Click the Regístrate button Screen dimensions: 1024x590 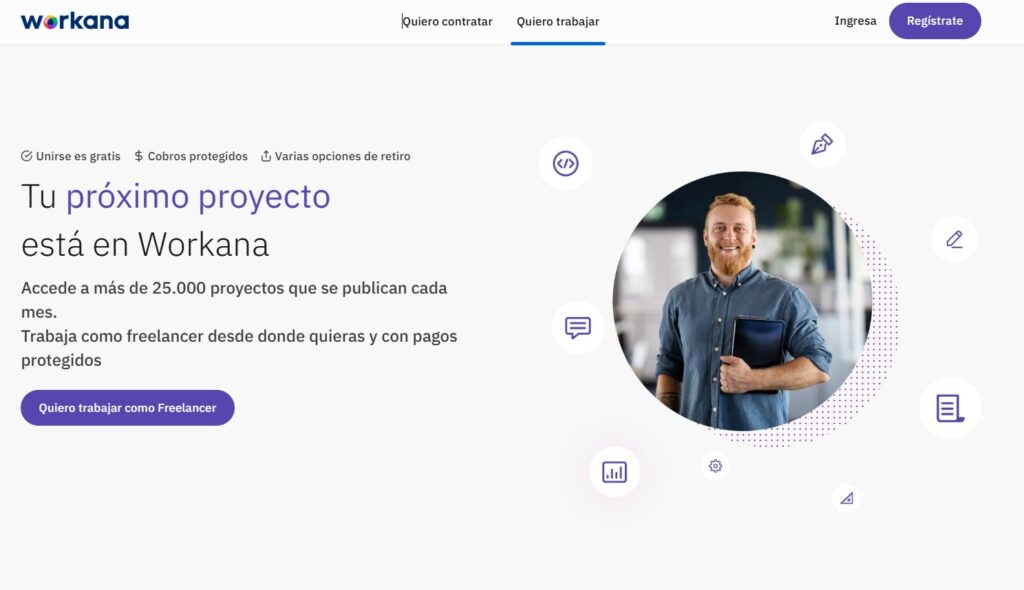[x=935, y=21]
